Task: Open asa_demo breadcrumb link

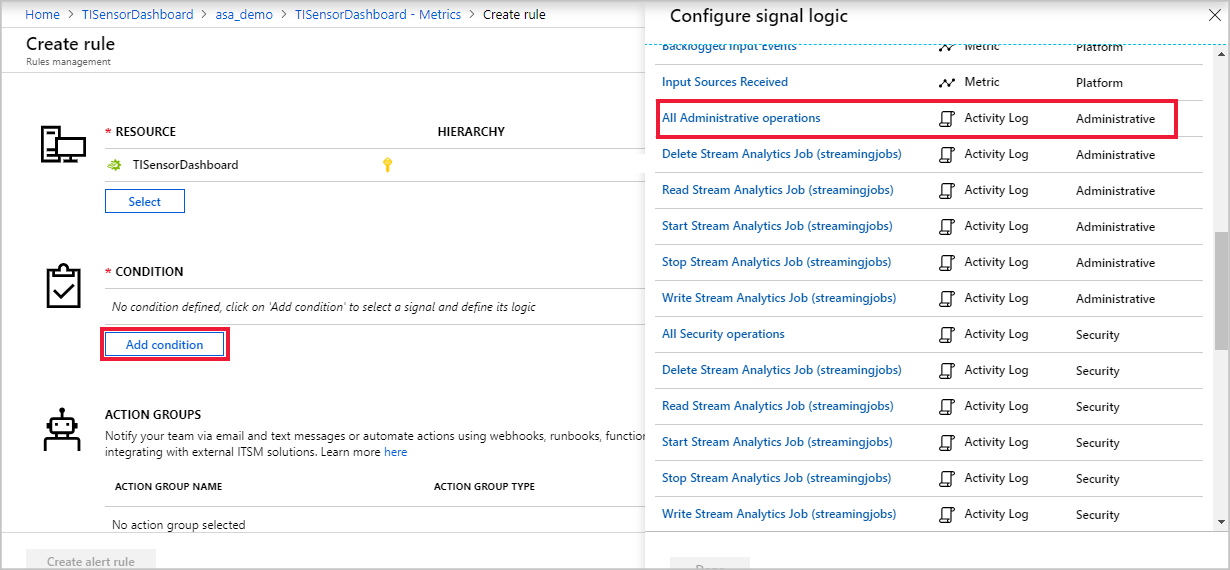Action: coord(245,15)
